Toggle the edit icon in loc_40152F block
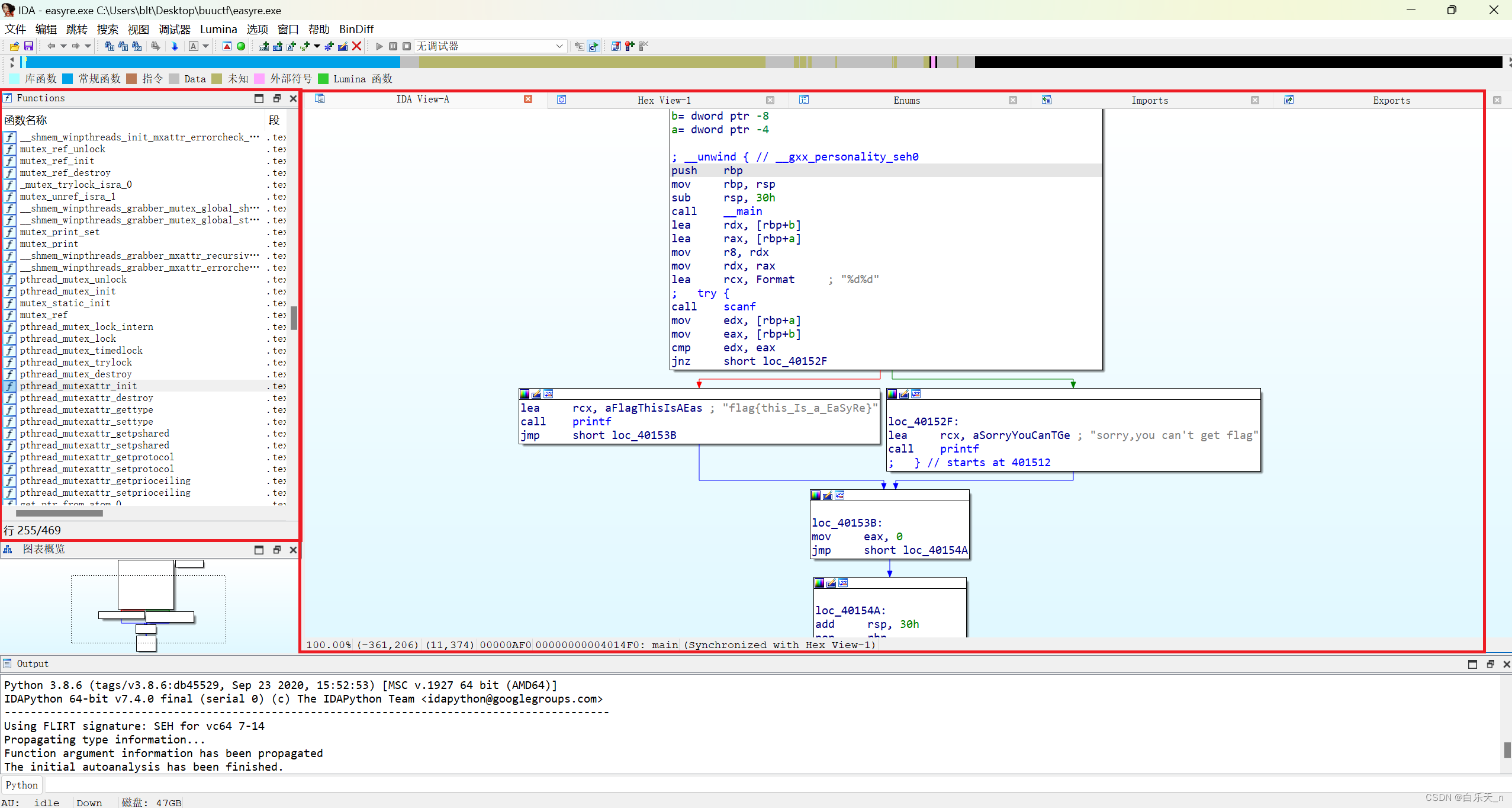1512x808 pixels. coord(904,394)
